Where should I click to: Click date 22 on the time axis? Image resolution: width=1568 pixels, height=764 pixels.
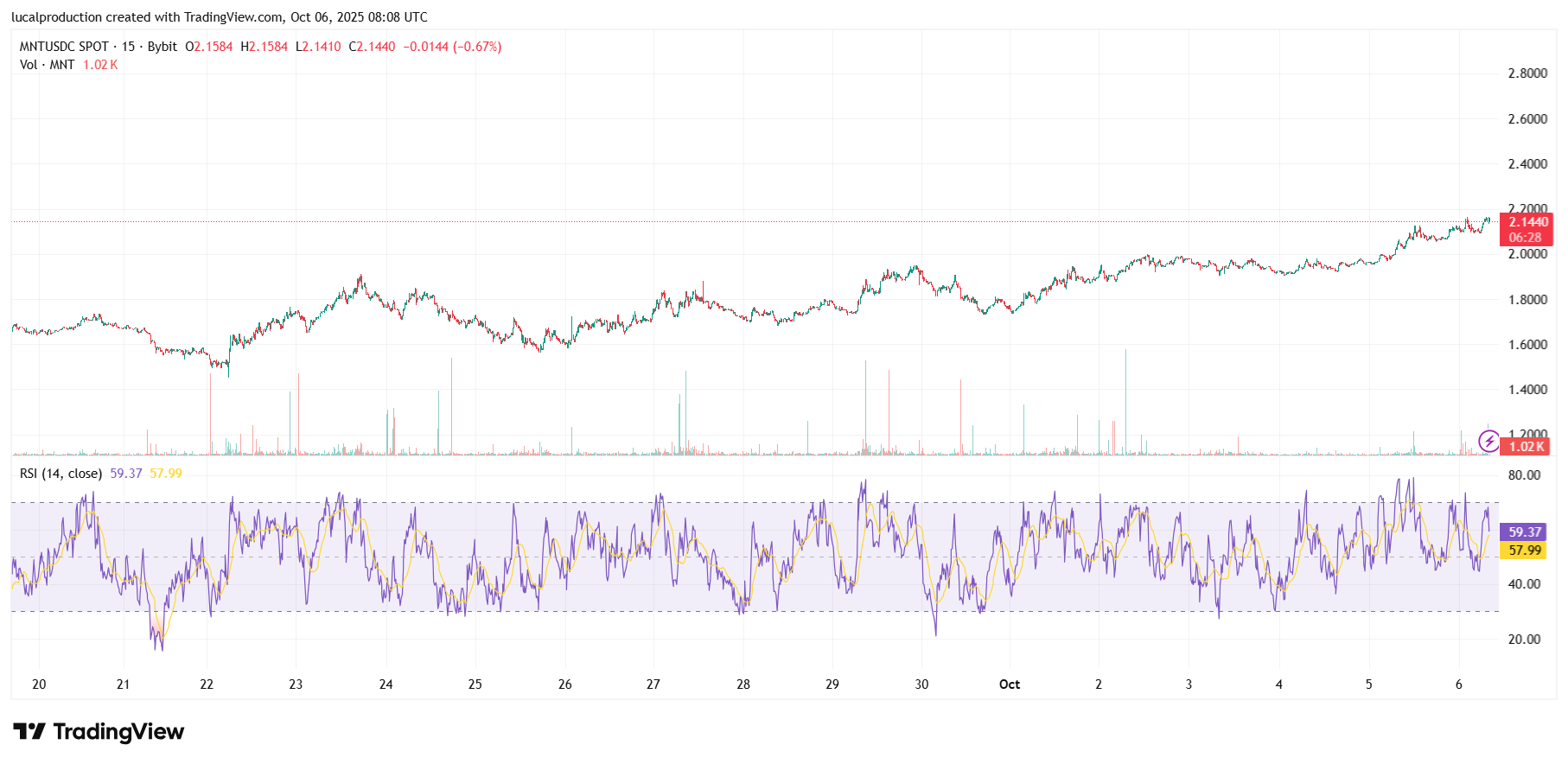pos(207,684)
